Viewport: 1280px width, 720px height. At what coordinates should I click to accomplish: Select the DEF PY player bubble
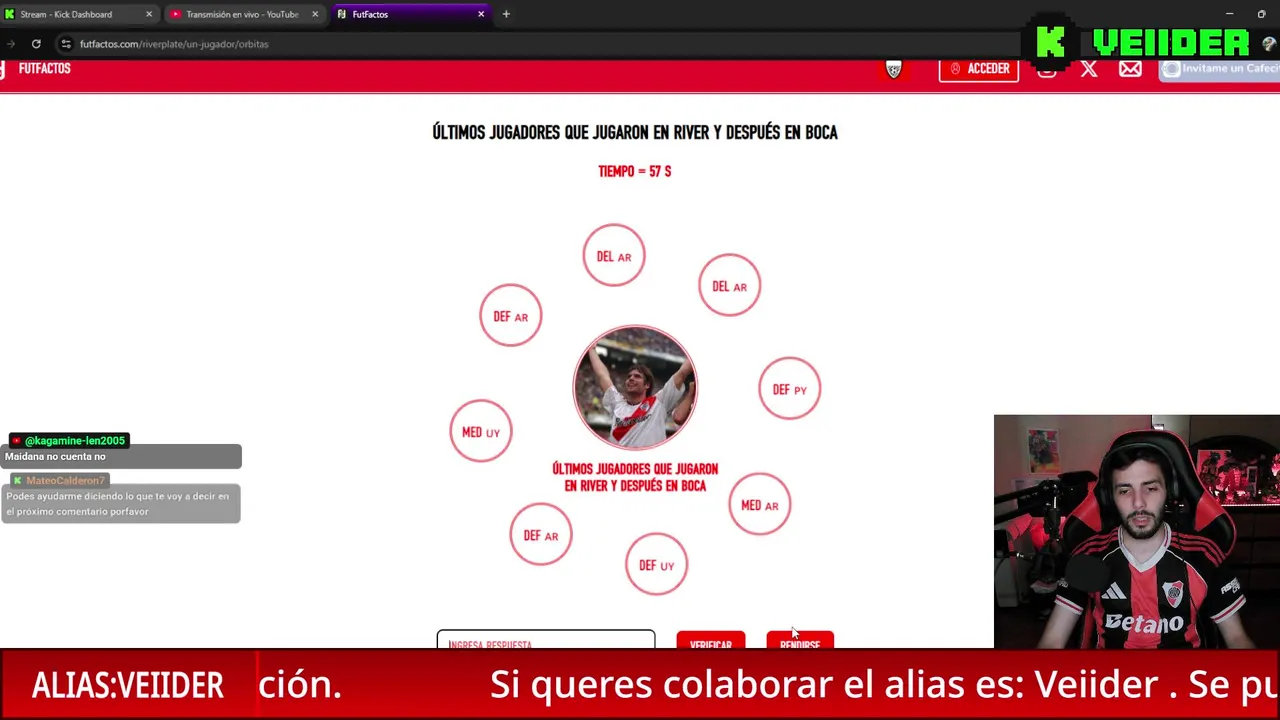click(x=789, y=389)
